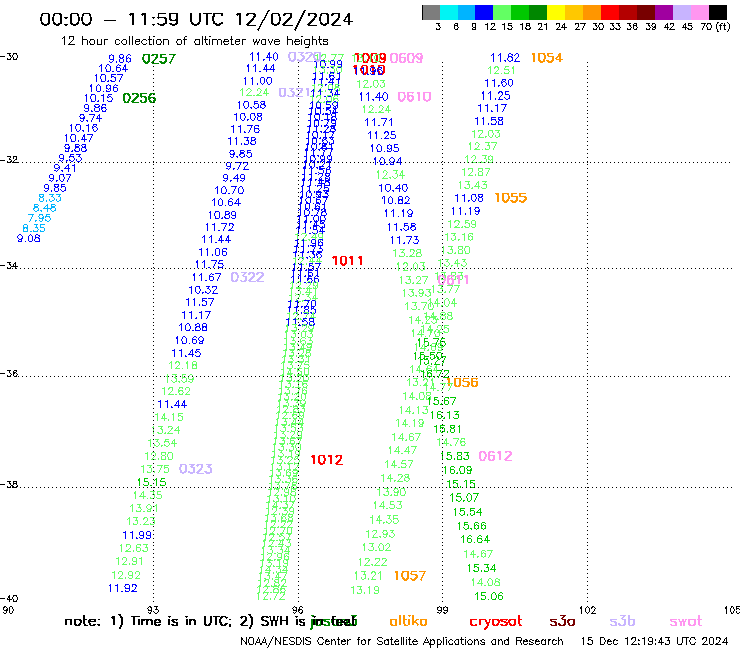Click the wave height value 11.00

click(x=258, y=81)
